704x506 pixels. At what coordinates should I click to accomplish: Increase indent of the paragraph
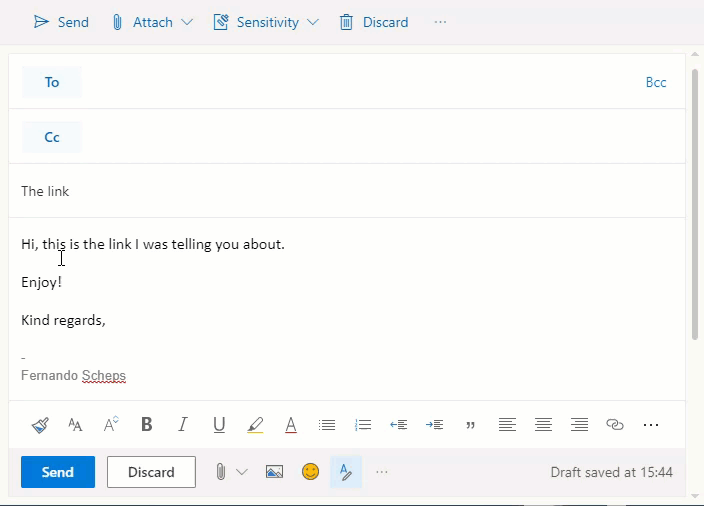coord(434,425)
